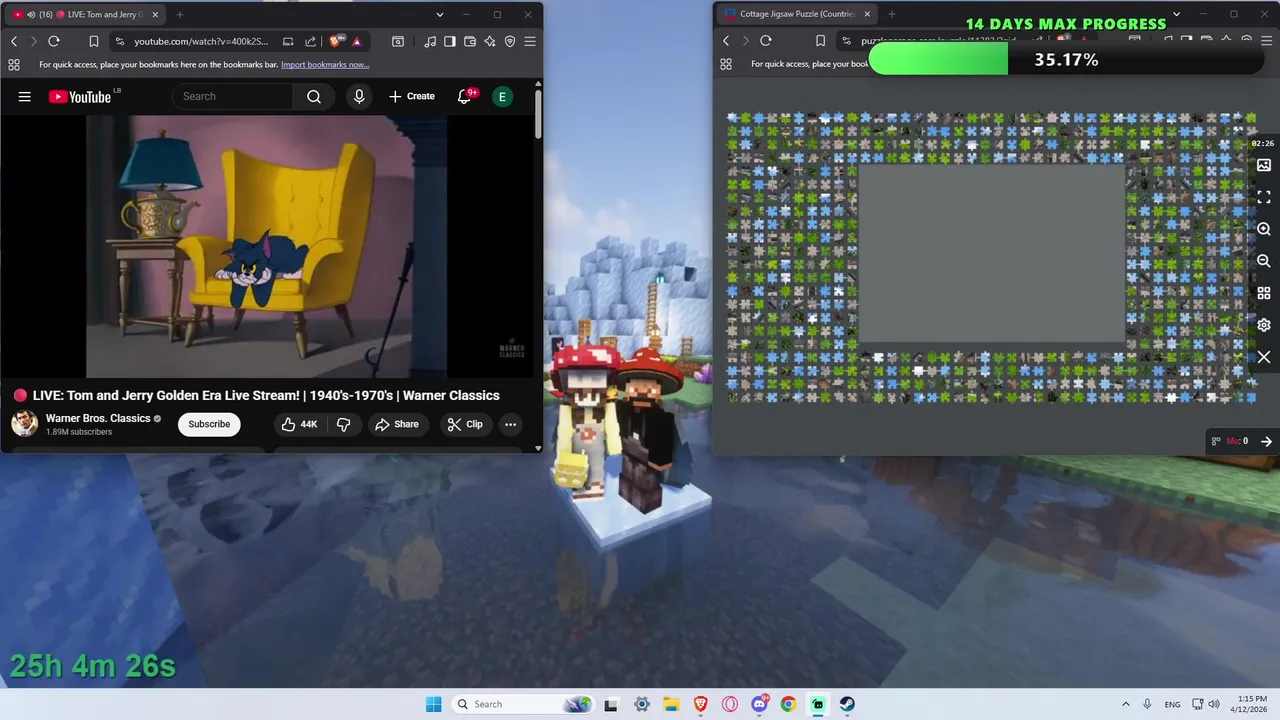Screen dimensions: 1280x720
Task: Go back in the puzzle browser window
Action: (x=726, y=41)
